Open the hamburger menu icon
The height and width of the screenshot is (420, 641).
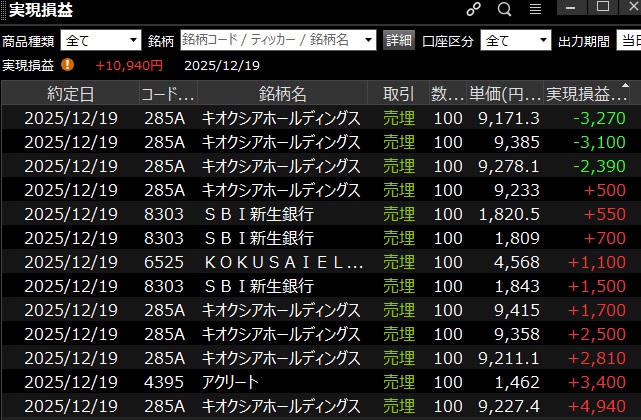536,10
